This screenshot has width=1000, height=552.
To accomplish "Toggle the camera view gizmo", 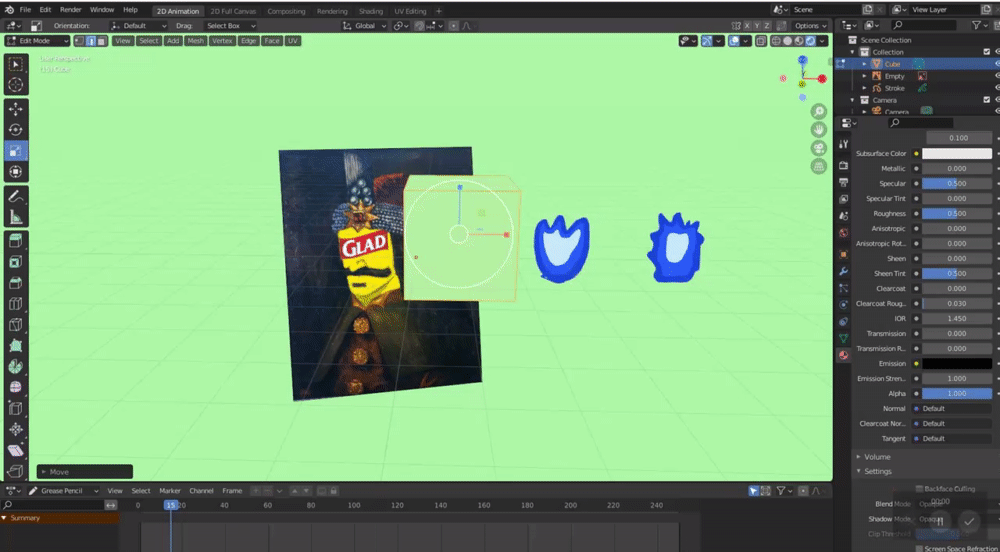I will coord(818,148).
